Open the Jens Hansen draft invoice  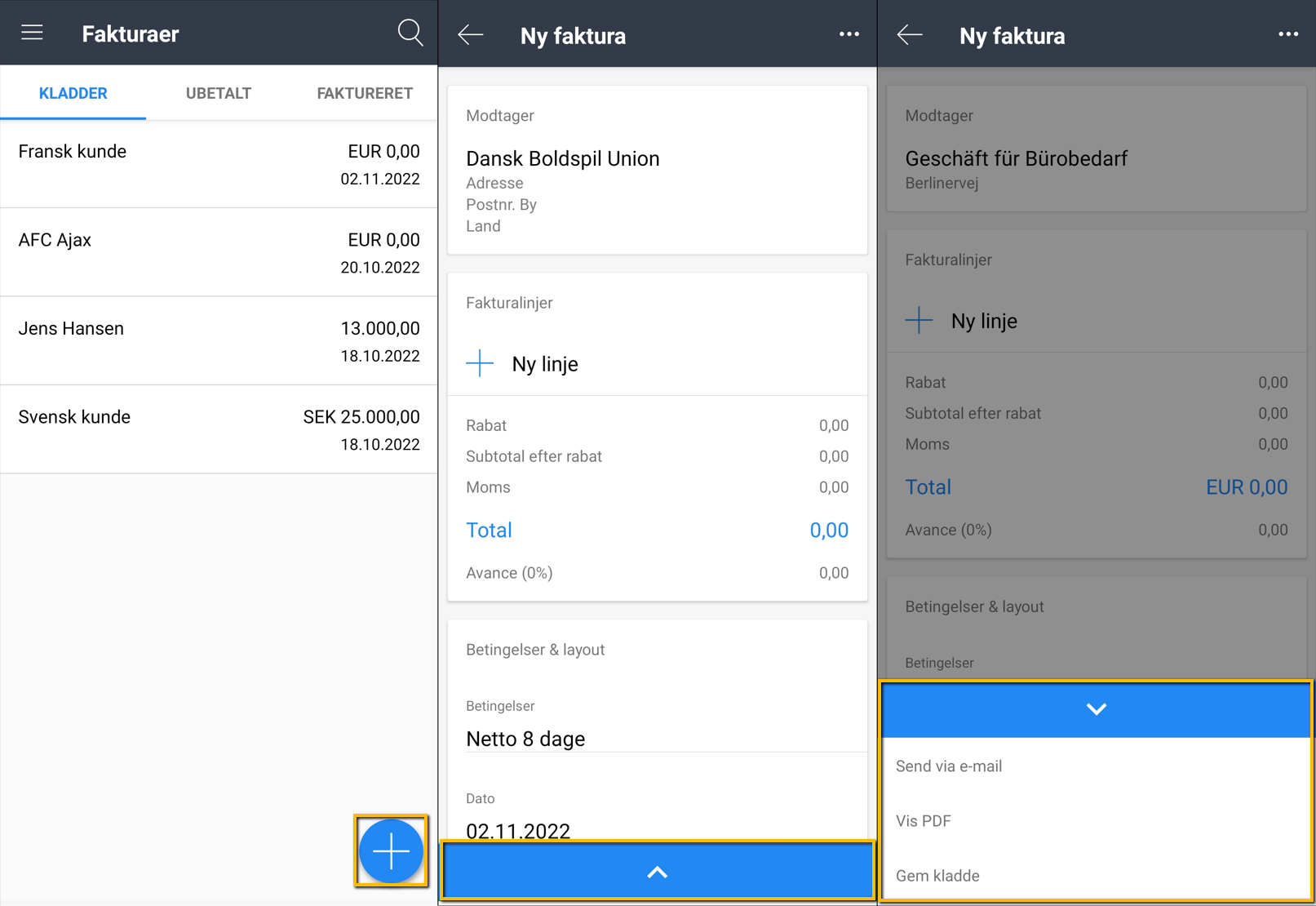pyautogui.click(x=219, y=341)
